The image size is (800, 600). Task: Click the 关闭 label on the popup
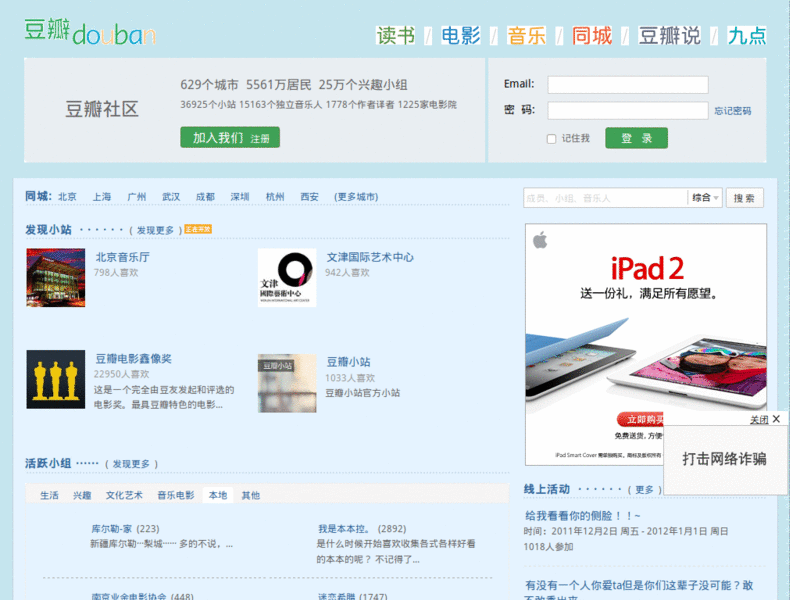click(759, 419)
